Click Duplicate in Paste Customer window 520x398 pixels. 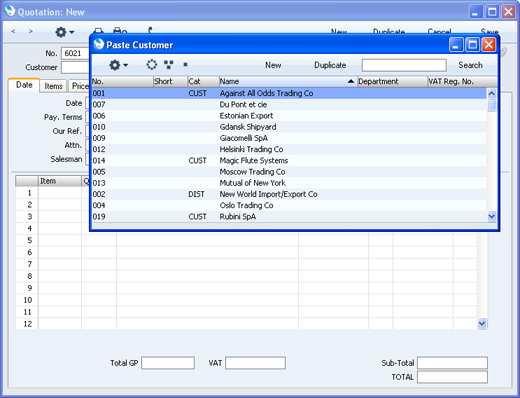click(x=330, y=65)
